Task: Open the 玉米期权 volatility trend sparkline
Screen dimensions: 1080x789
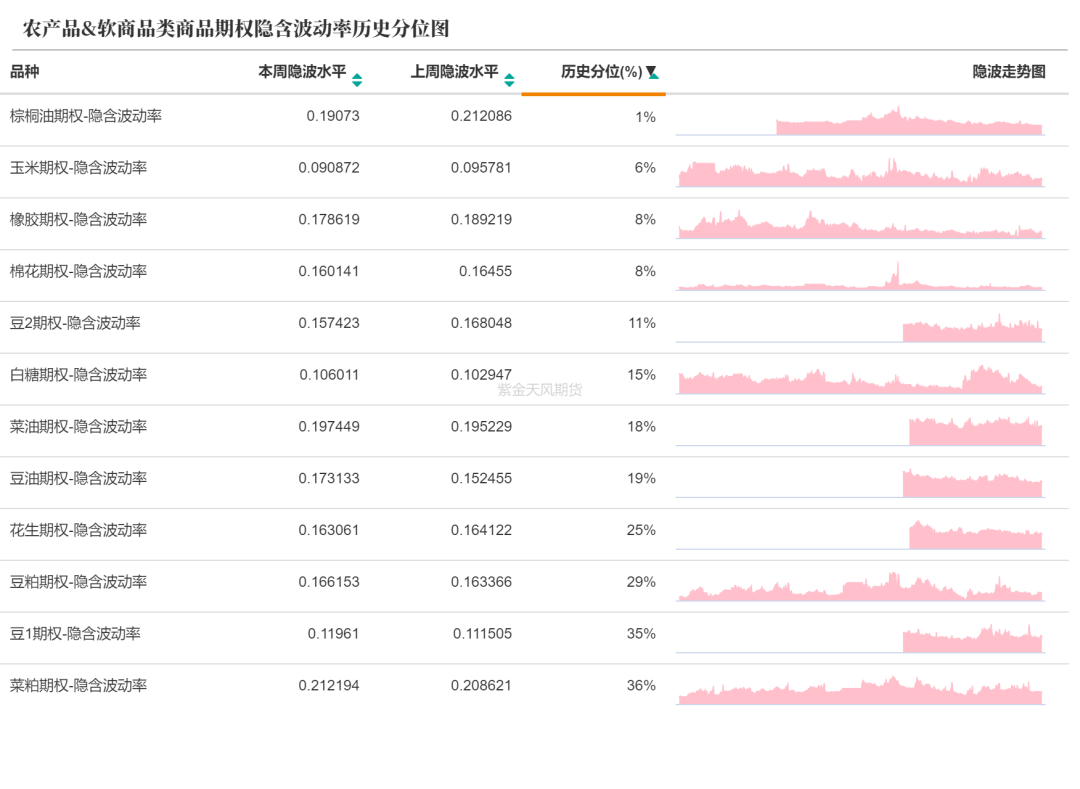Action: pos(860,172)
